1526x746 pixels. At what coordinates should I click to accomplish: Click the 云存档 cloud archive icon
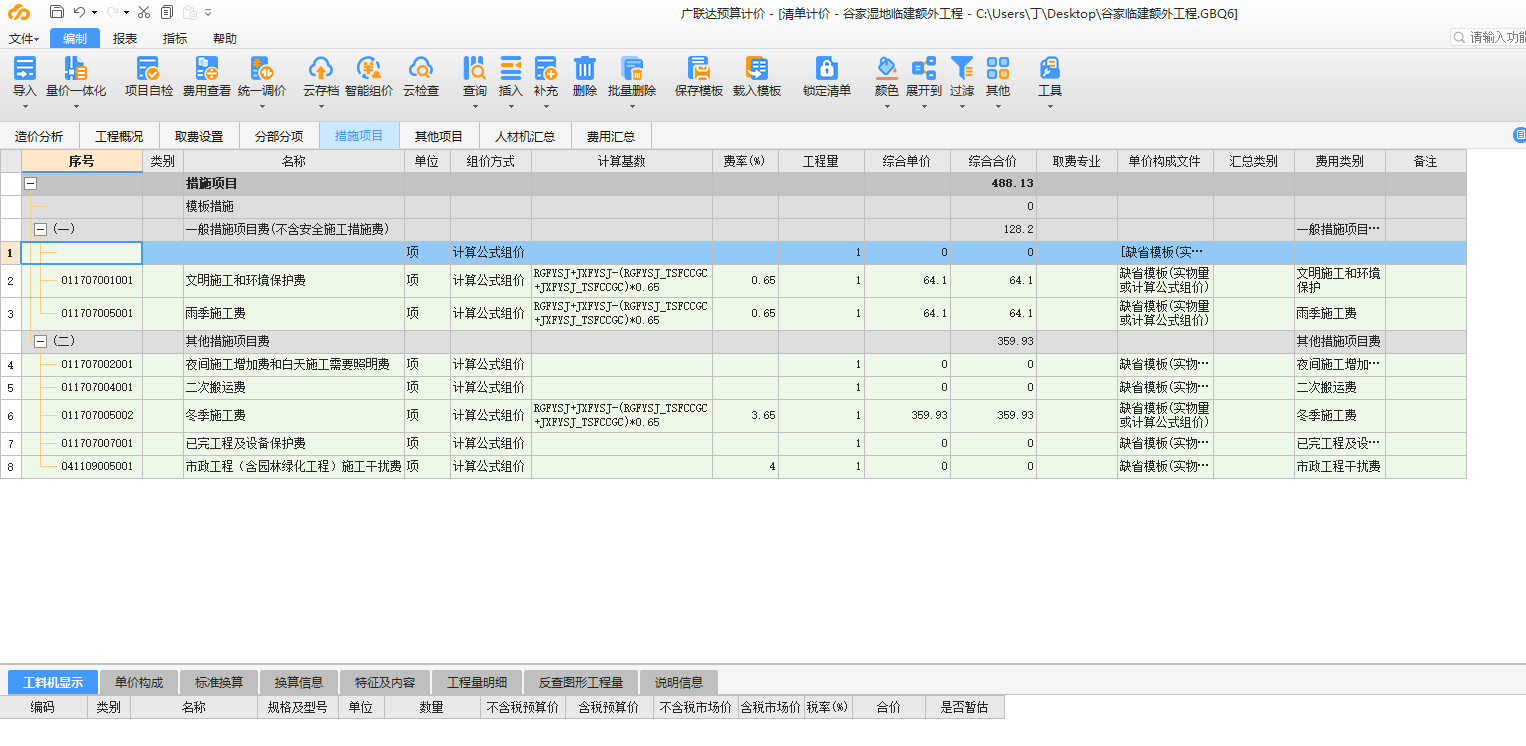(x=321, y=69)
